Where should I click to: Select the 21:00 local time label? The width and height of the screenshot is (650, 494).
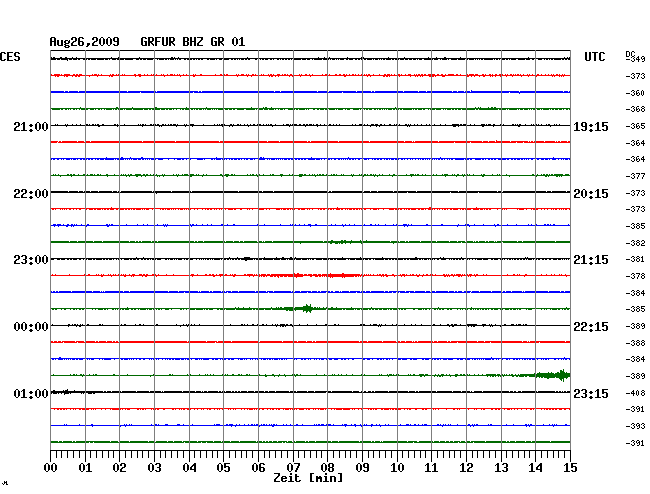[x=31, y=126]
